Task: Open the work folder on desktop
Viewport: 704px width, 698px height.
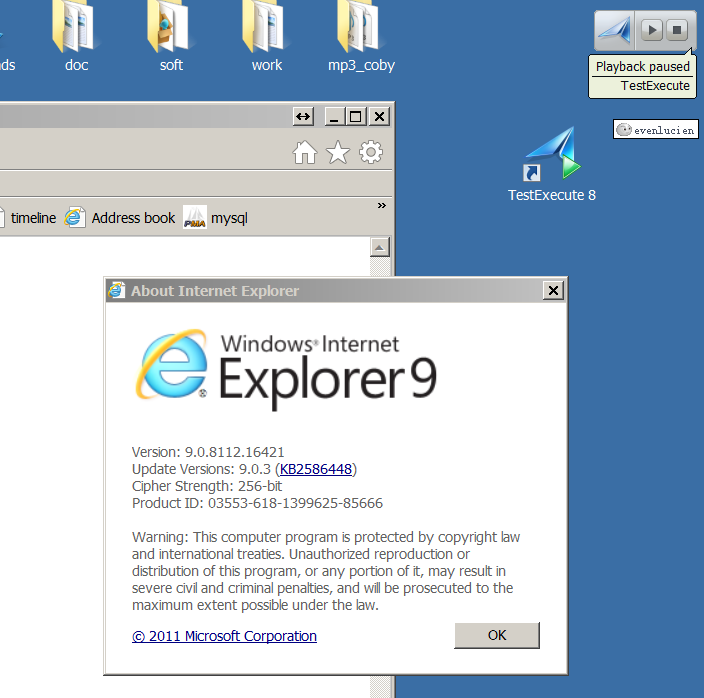Action: click(266, 35)
